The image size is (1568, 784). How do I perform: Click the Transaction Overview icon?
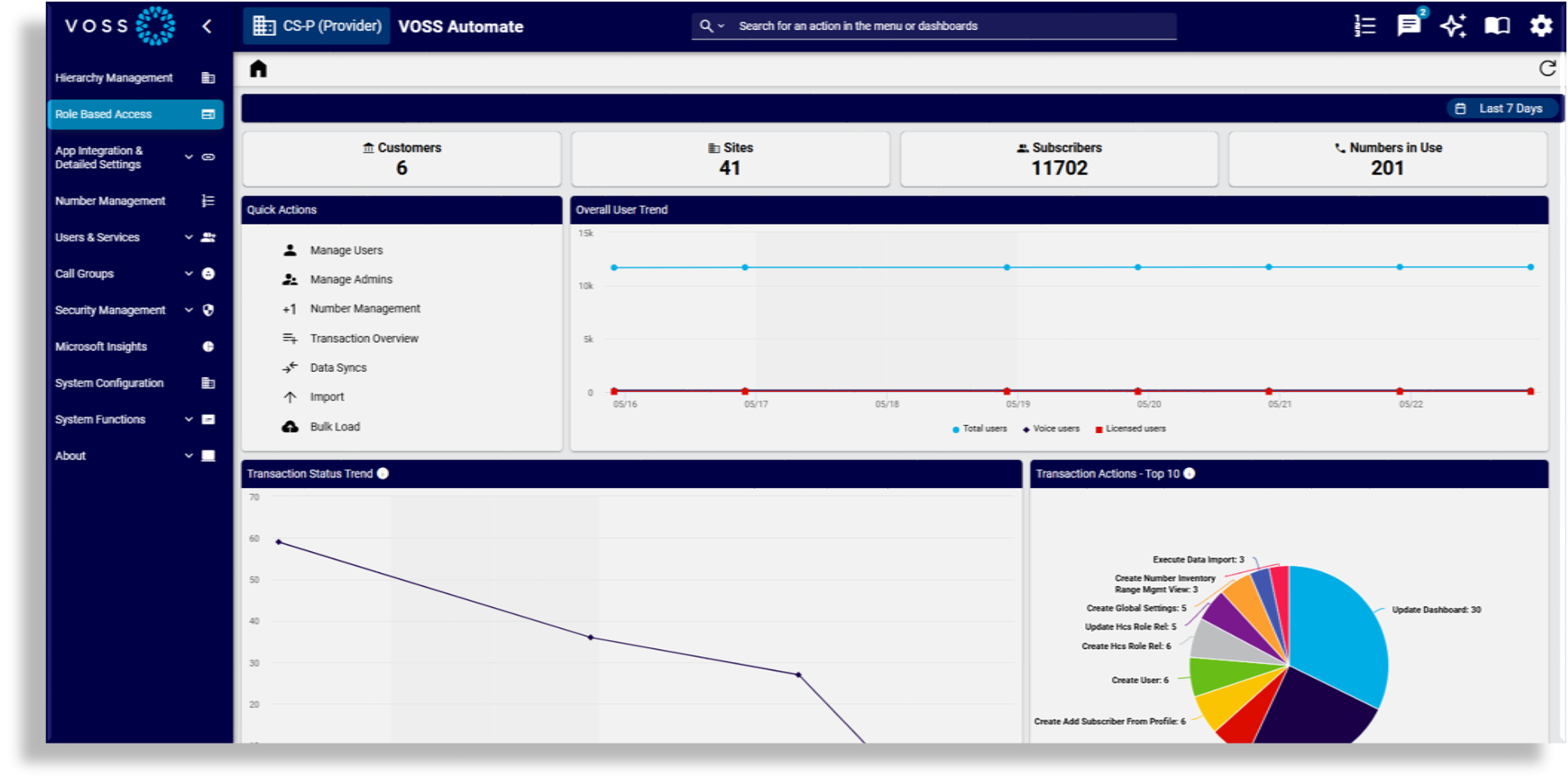290,338
